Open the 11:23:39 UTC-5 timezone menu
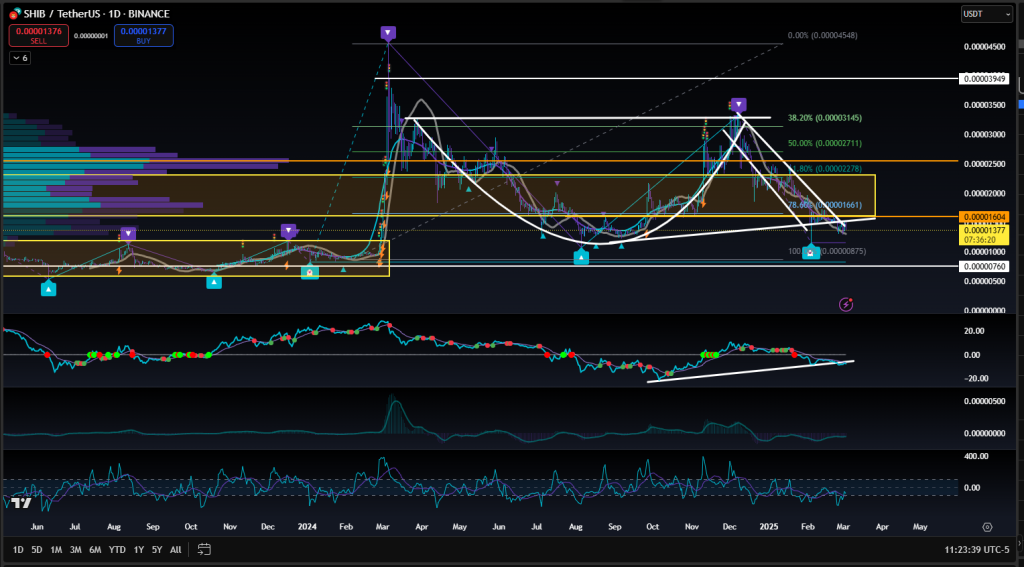Screen dimensions: 1024x567 click(976, 550)
